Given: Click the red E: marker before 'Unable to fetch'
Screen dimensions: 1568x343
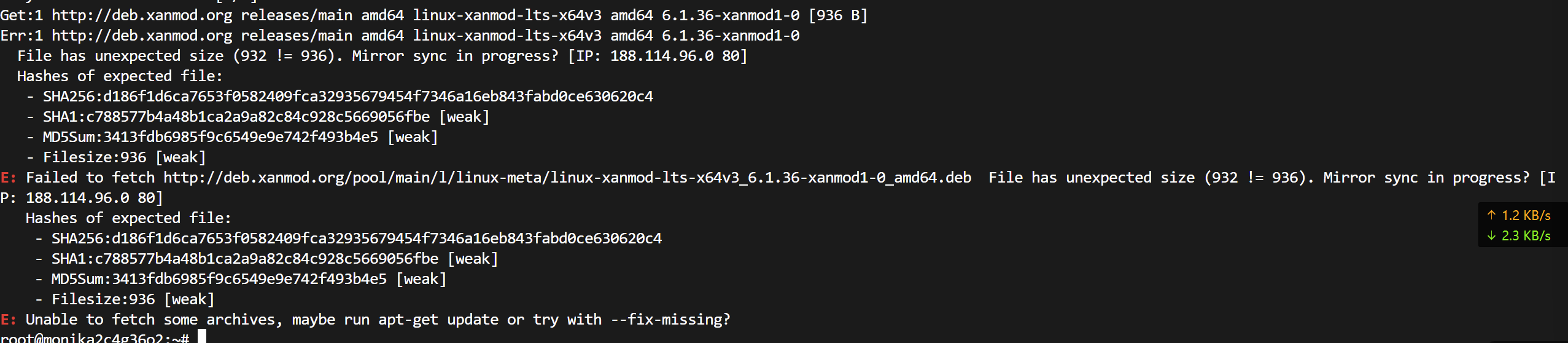Looking at the screenshot, I should [9, 320].
